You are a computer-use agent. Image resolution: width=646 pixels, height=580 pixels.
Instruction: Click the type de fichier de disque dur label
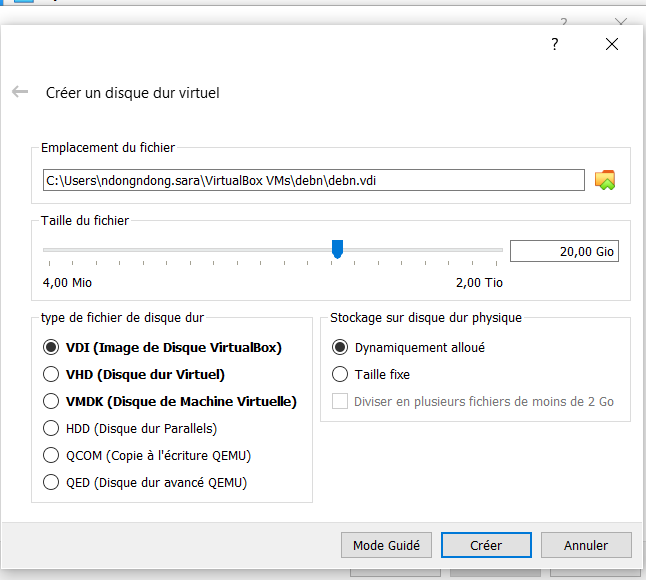pyautogui.click(x=122, y=318)
